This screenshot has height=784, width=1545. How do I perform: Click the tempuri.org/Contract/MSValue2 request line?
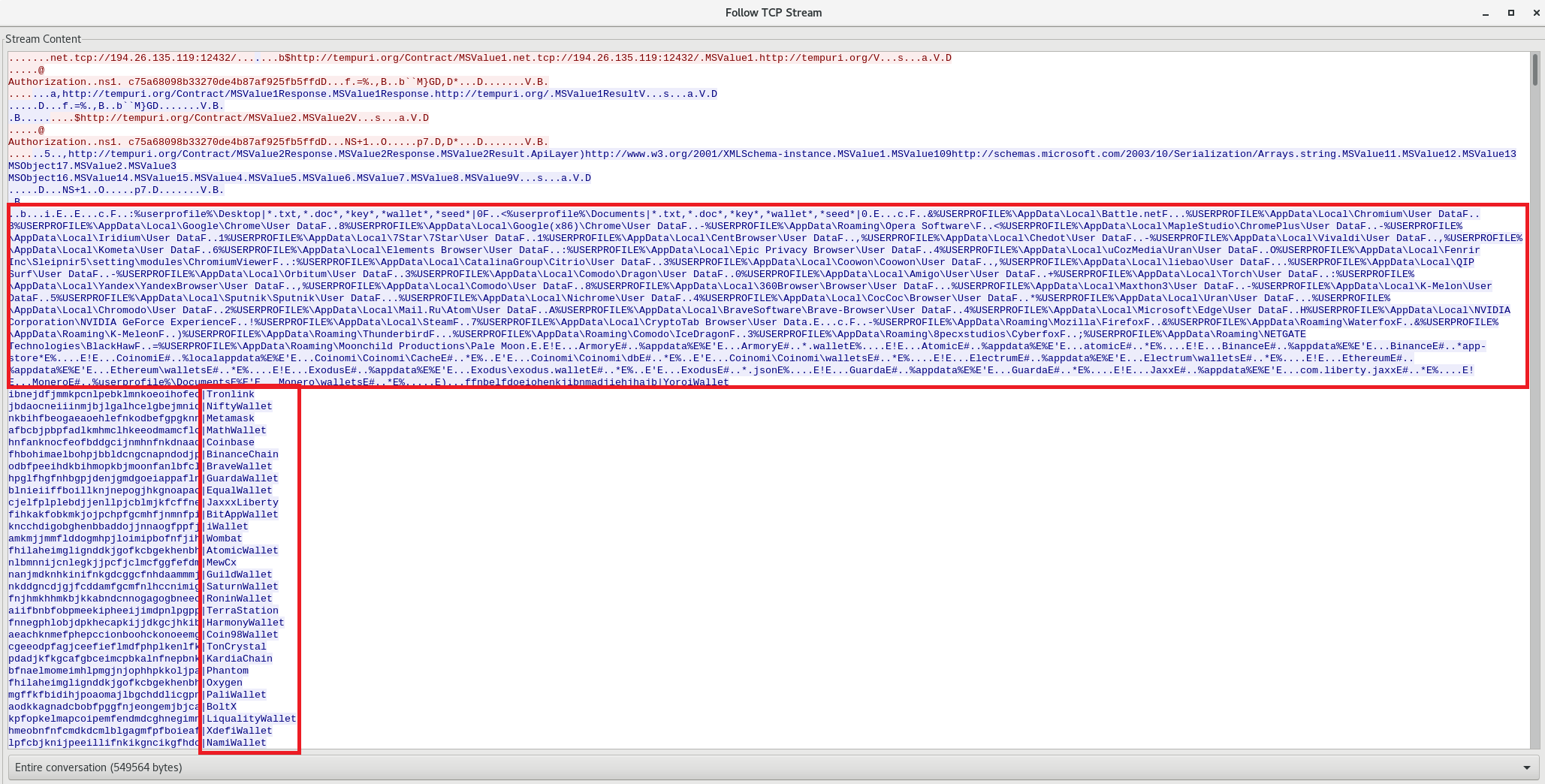click(x=219, y=118)
